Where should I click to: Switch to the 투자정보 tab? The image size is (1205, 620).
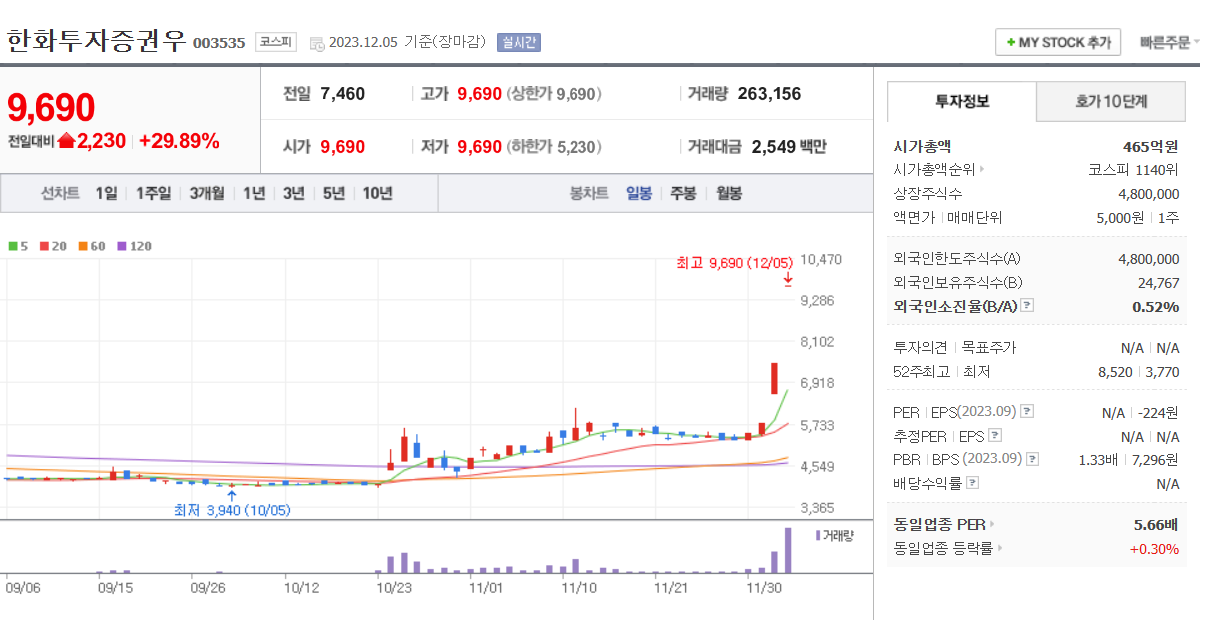coord(962,101)
